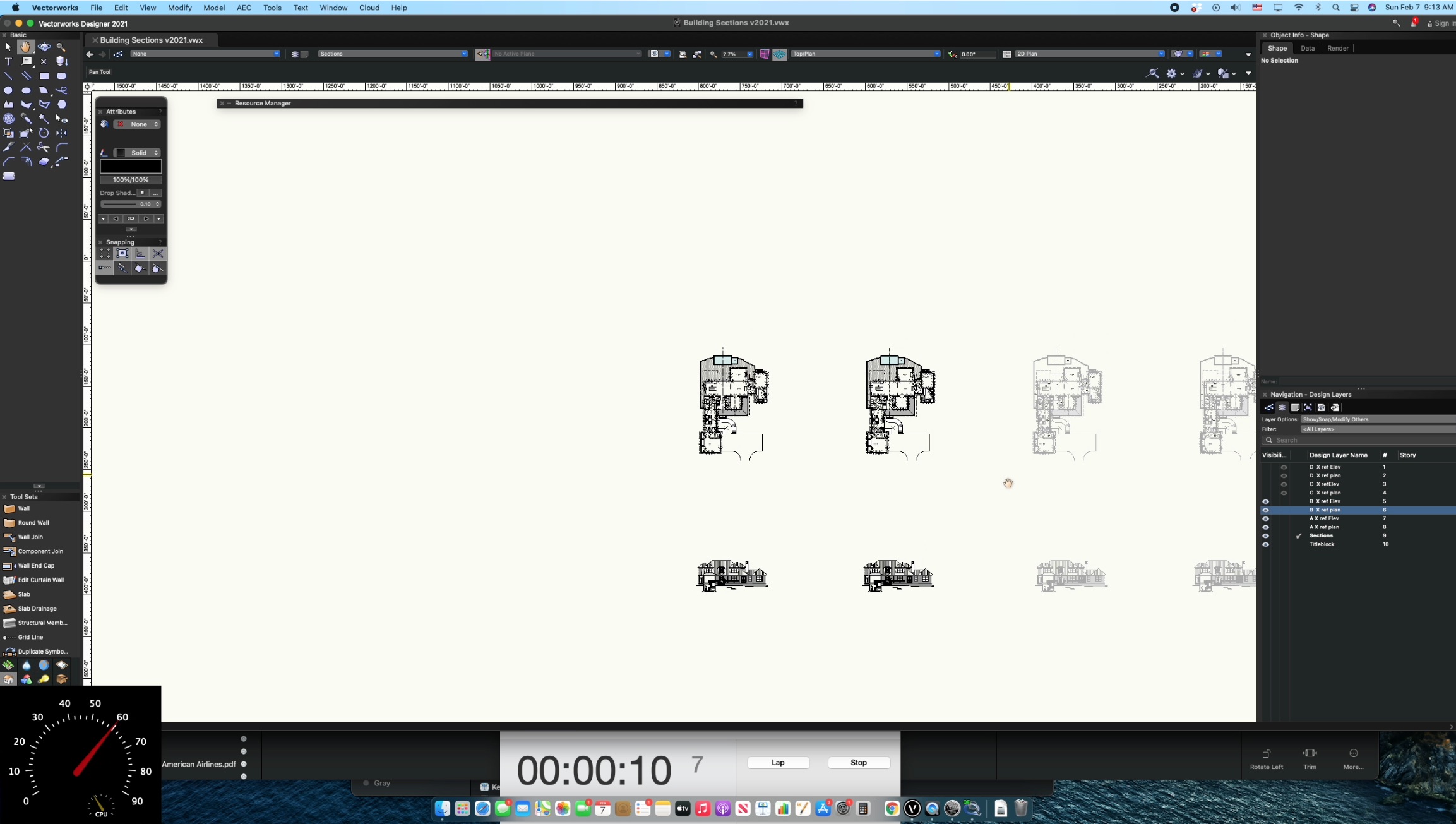
Task: Hide the Titleblock layer eye icon
Action: coord(1265,544)
